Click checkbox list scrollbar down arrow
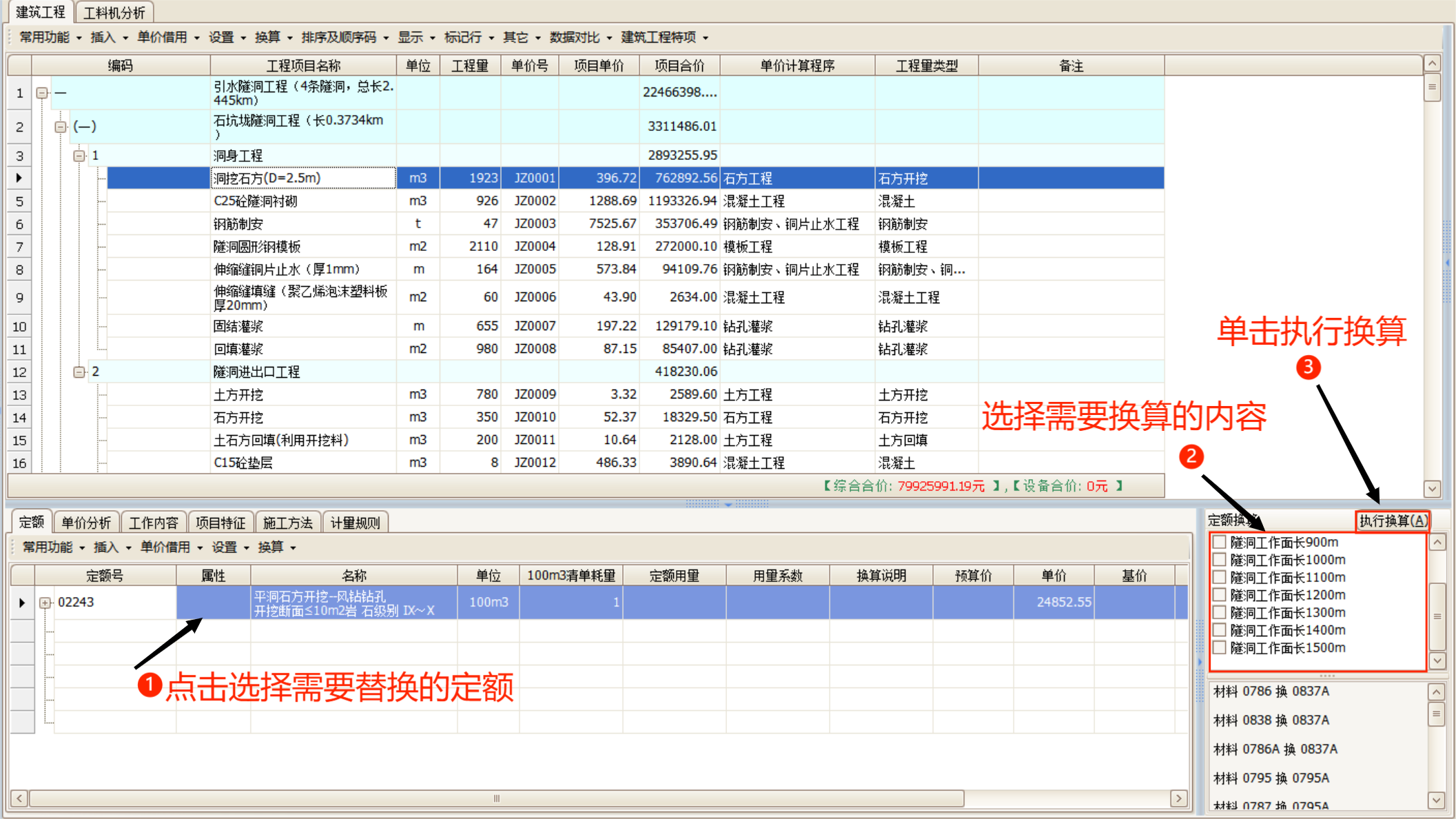Image resolution: width=1456 pixels, height=819 pixels. tap(1437, 660)
